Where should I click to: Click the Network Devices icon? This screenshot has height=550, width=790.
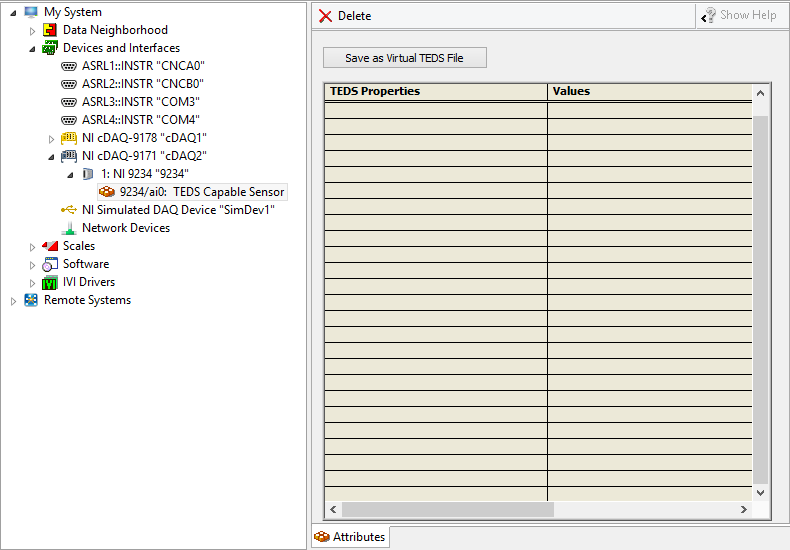(x=69, y=228)
